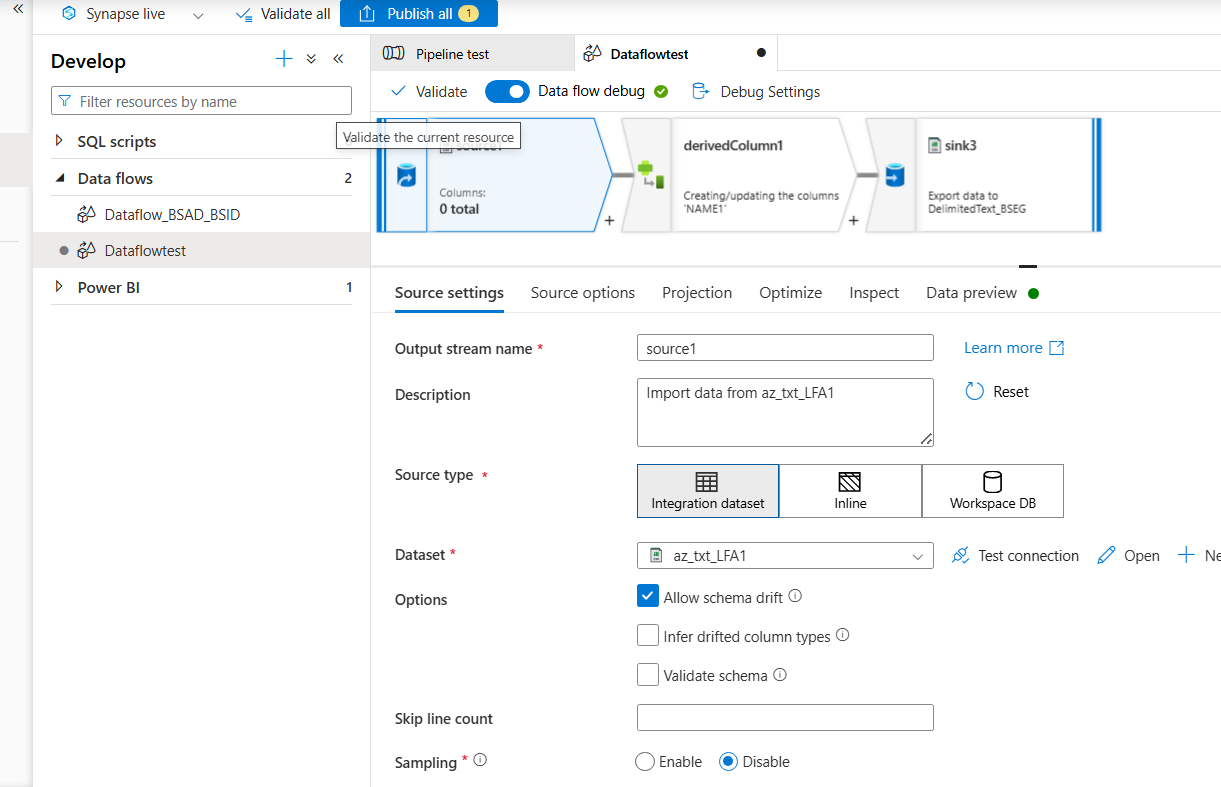Screen dimensions: 1221x787
Task: Select the source1 node icon on canvas
Action: [405, 176]
